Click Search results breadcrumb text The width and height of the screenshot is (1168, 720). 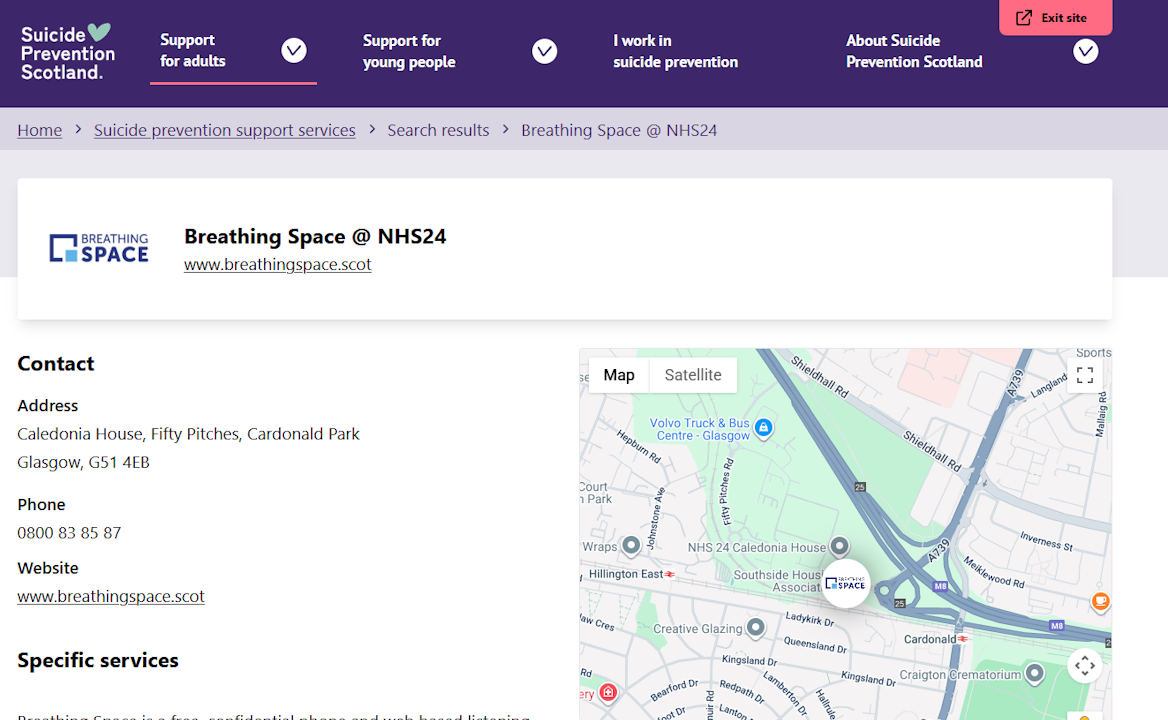click(x=438, y=130)
